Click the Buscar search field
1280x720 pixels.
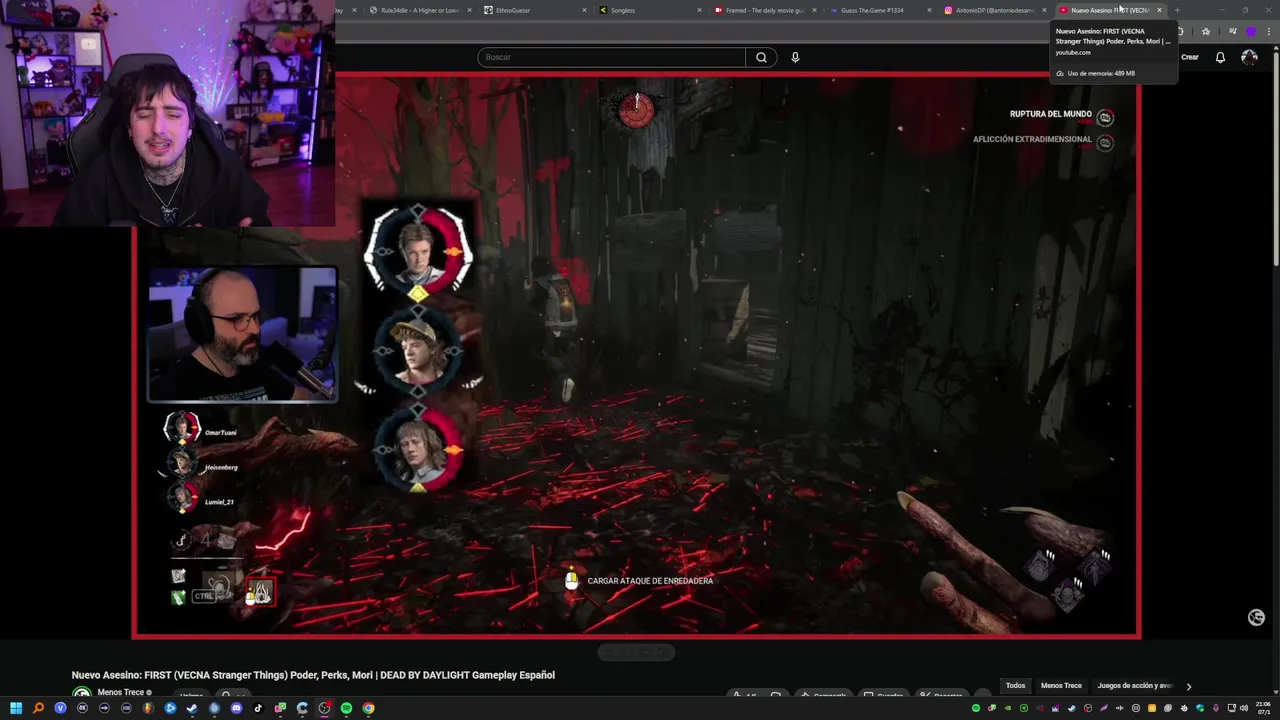click(x=611, y=57)
